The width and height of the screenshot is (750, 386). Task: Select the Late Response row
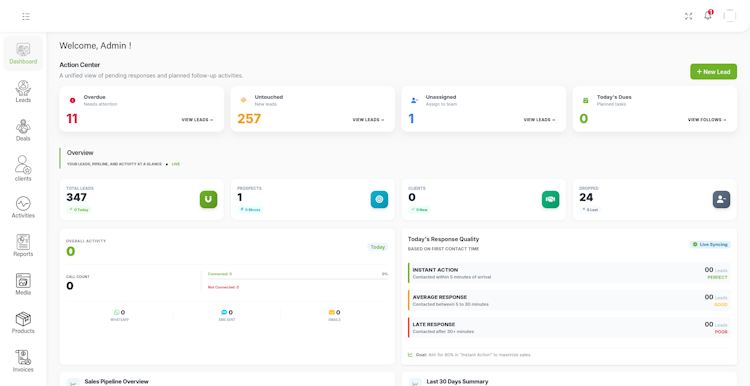click(569, 328)
